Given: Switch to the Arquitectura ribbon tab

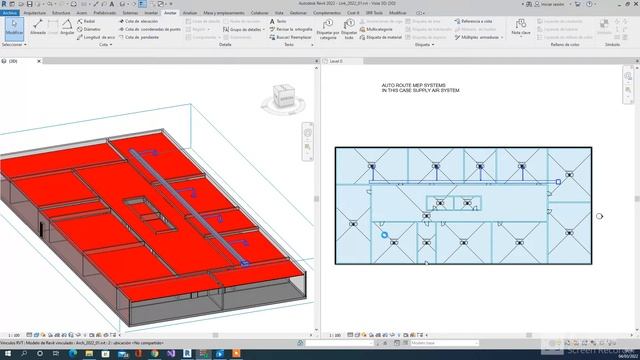Looking at the screenshot, I should (x=35, y=13).
